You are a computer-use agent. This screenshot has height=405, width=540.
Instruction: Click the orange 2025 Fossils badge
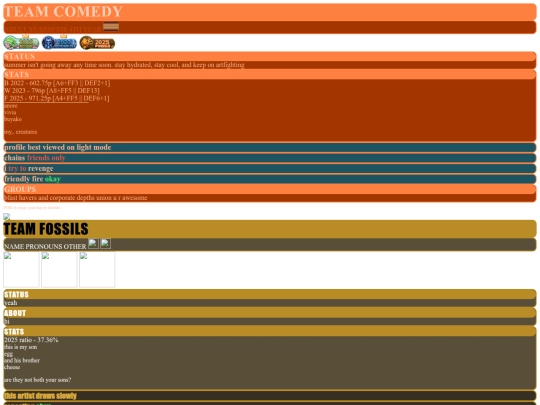pos(97,43)
